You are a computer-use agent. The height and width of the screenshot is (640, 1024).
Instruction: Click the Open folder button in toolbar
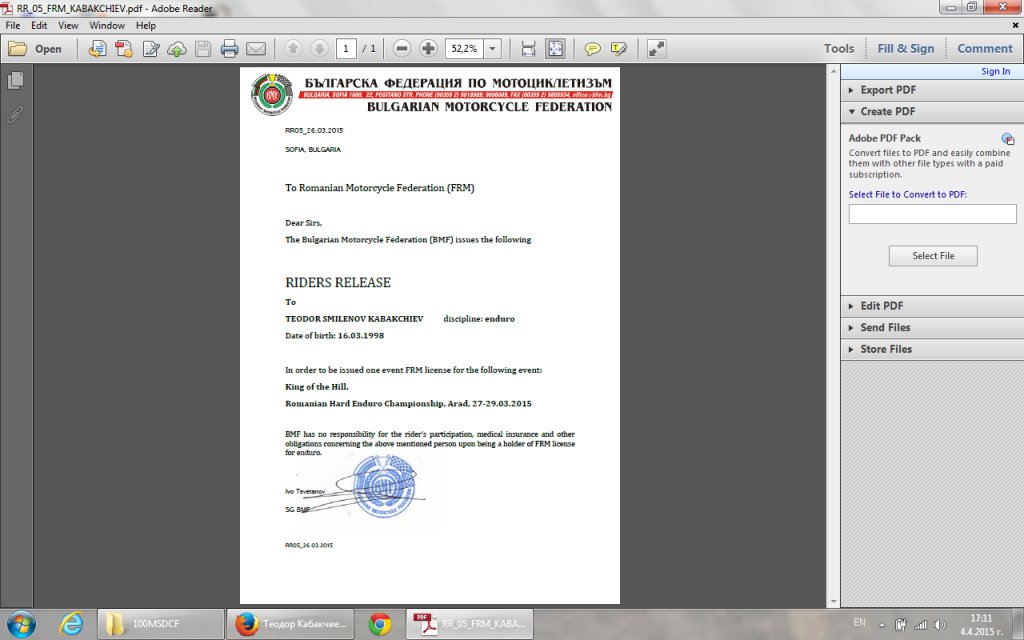click(35, 49)
